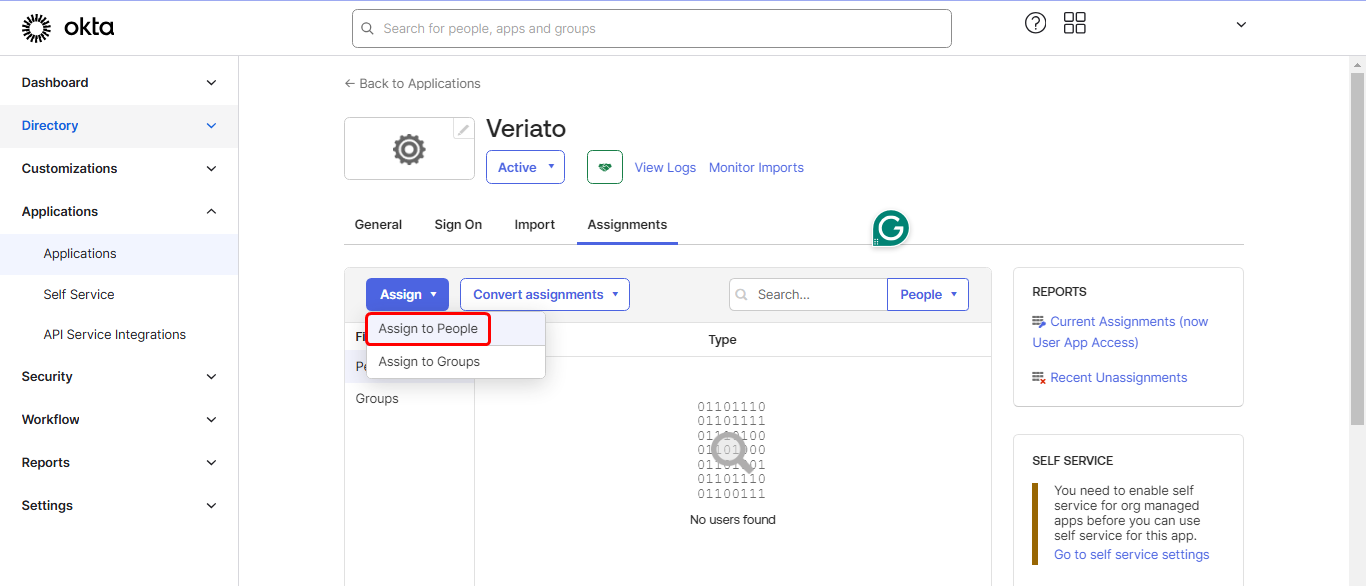Image resolution: width=1366 pixels, height=586 pixels.
Task: Click the green handshake icon button
Action: point(605,167)
